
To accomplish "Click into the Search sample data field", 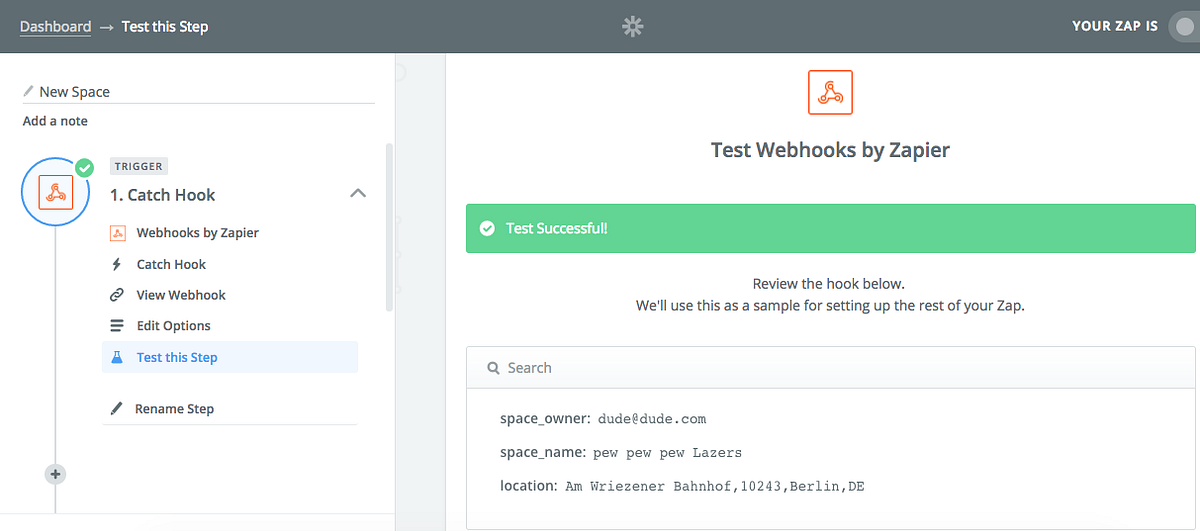I will click(x=830, y=368).
